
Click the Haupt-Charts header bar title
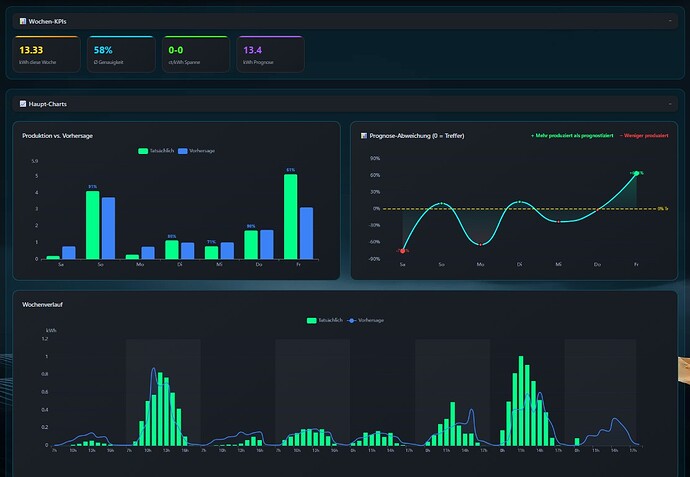point(48,104)
